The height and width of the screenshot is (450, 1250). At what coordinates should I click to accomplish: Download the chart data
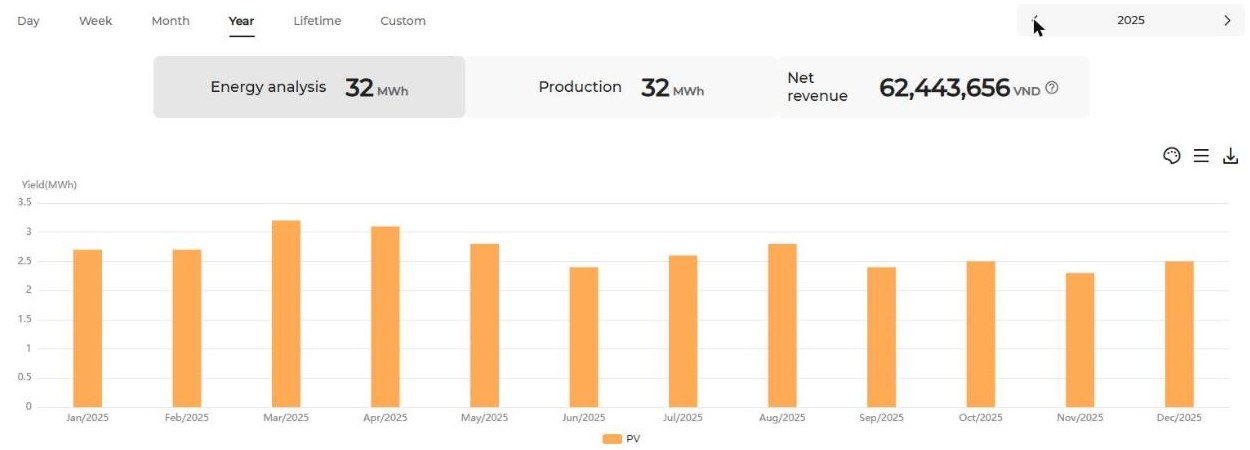tap(1231, 156)
